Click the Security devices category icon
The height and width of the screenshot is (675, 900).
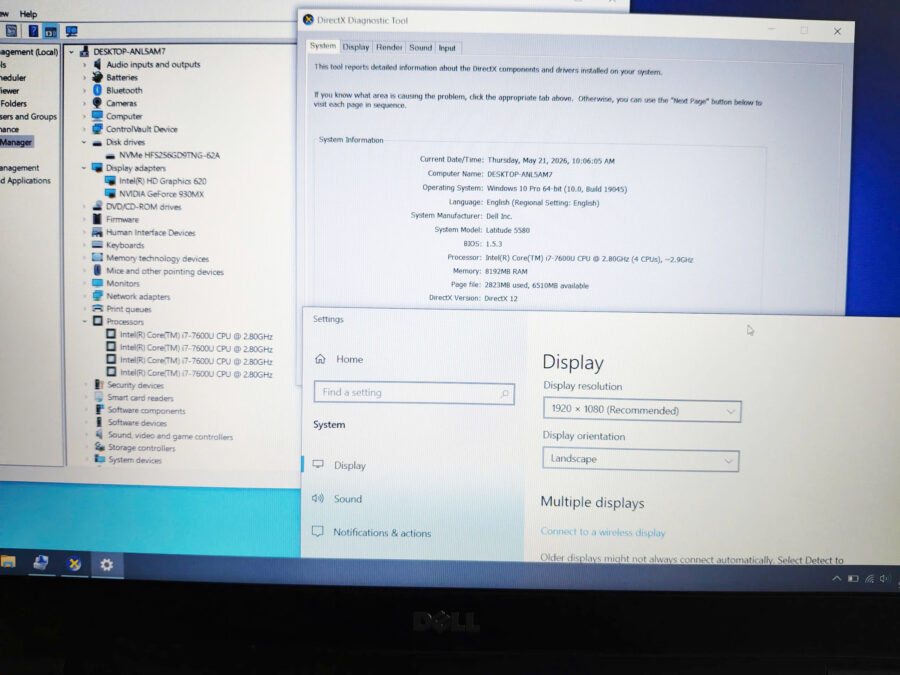tap(99, 385)
